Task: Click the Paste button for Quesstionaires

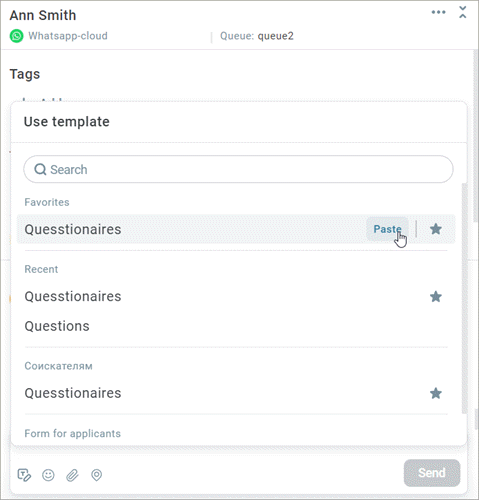Action: tap(387, 229)
